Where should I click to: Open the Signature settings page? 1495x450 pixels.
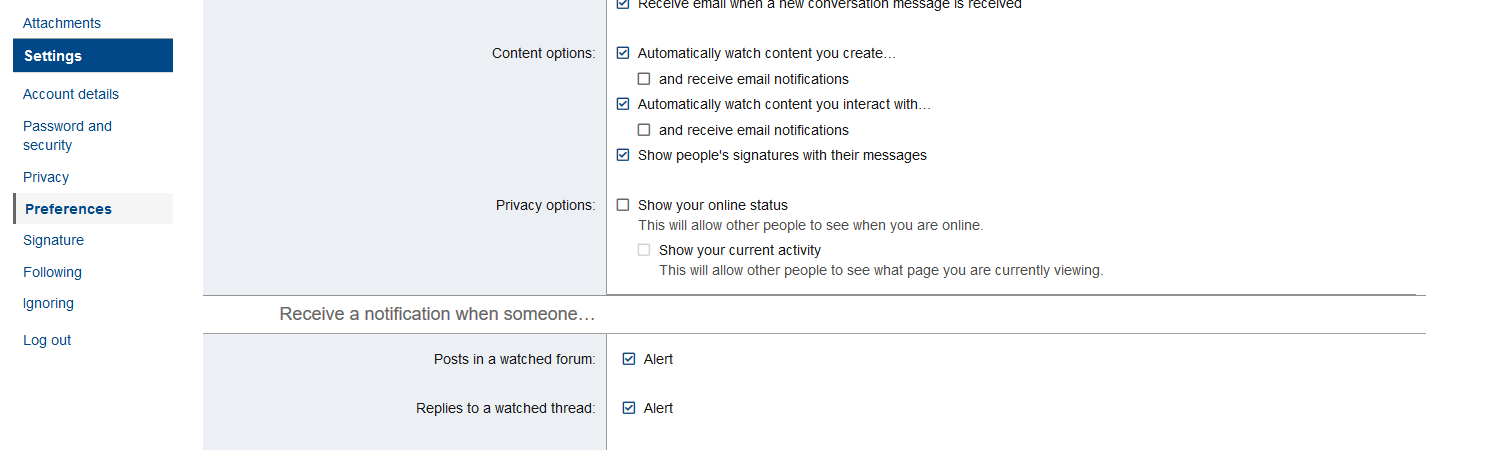coord(53,240)
